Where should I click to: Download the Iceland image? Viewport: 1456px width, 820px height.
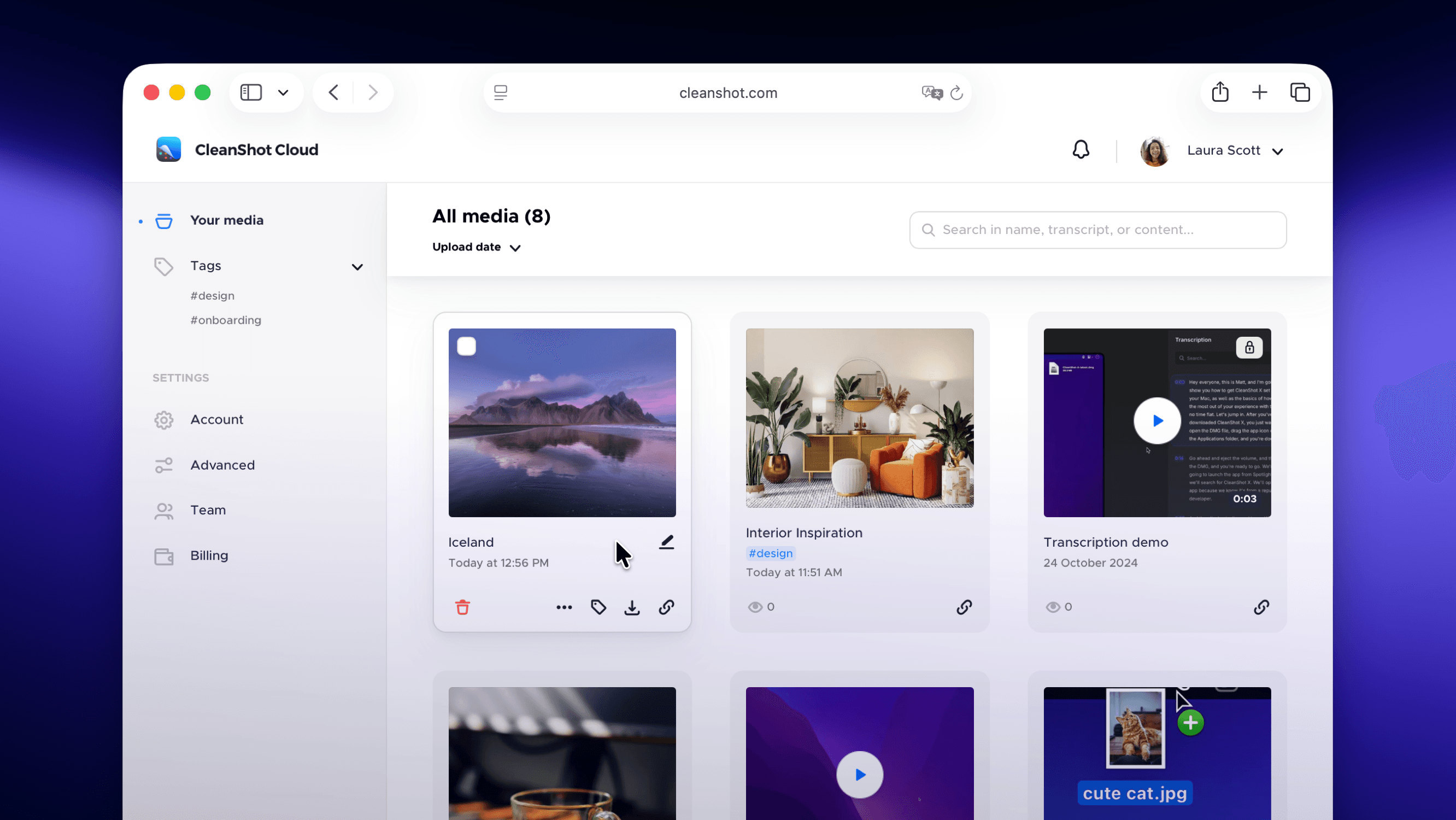pyautogui.click(x=632, y=607)
